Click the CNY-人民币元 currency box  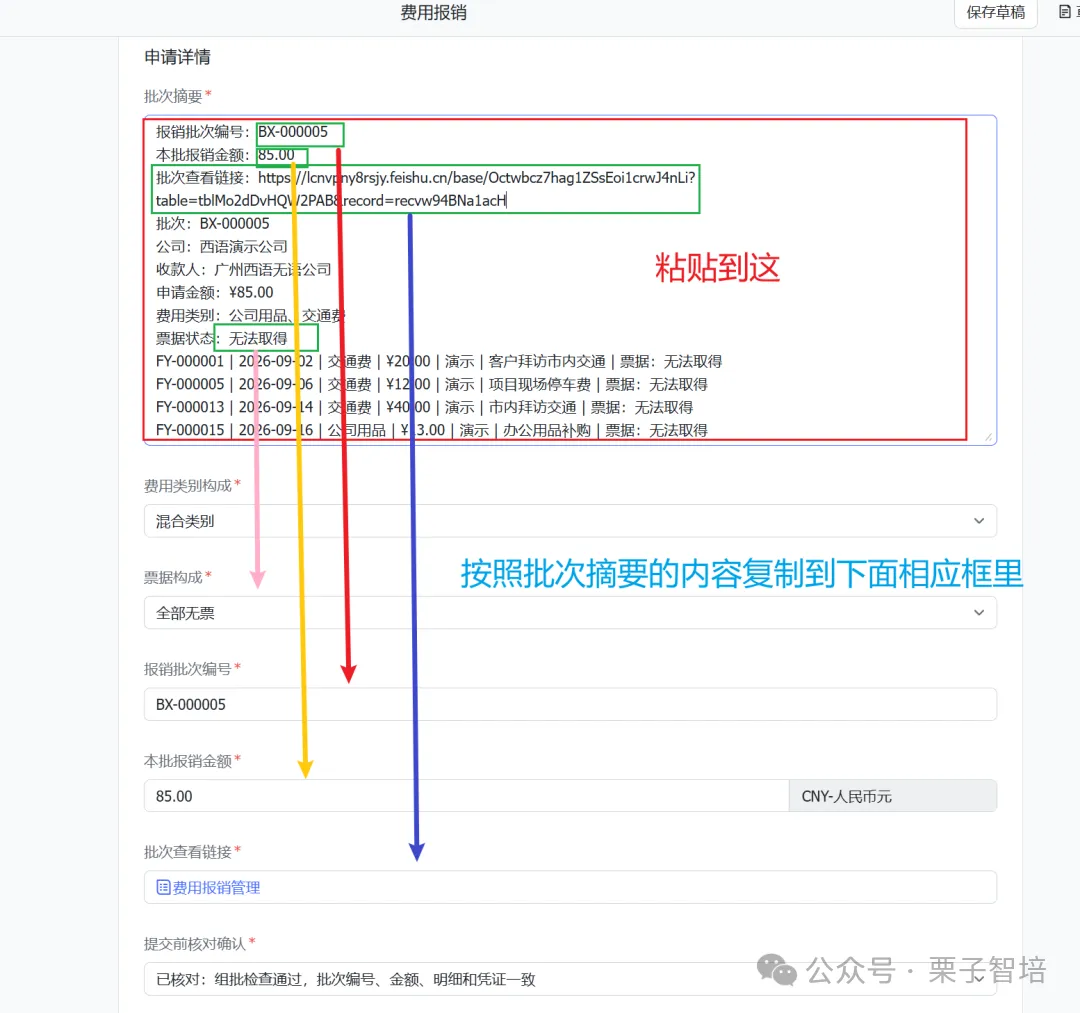(x=893, y=796)
